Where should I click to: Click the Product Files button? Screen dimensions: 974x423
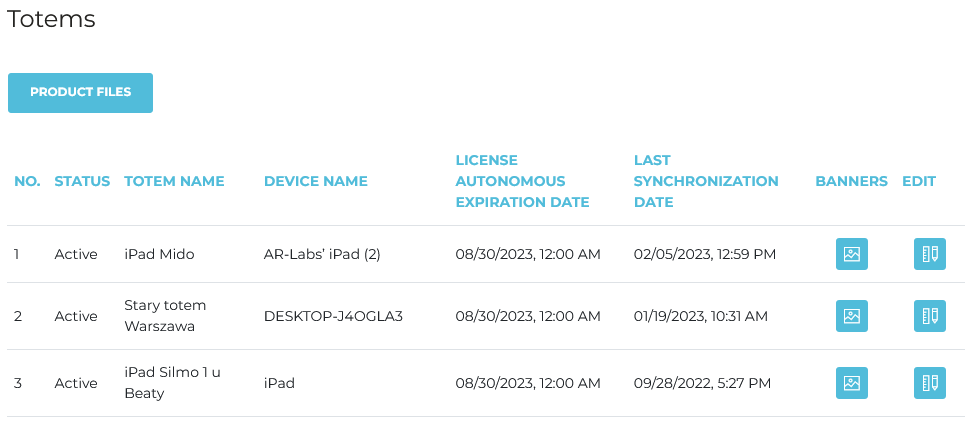(80, 92)
